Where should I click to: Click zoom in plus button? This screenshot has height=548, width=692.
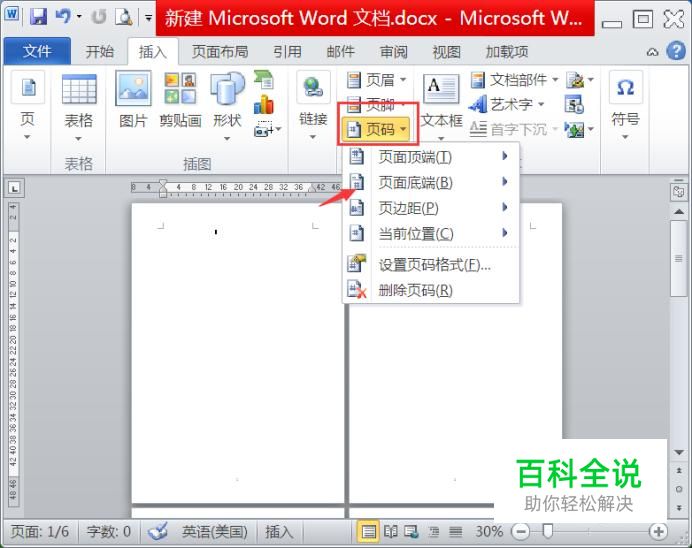658,532
